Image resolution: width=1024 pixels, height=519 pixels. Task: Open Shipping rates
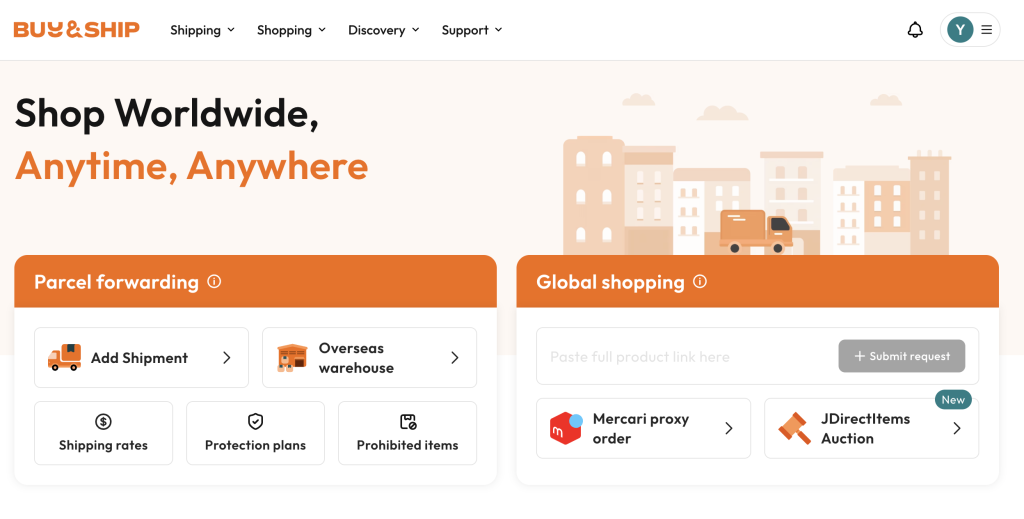pyautogui.click(x=103, y=433)
